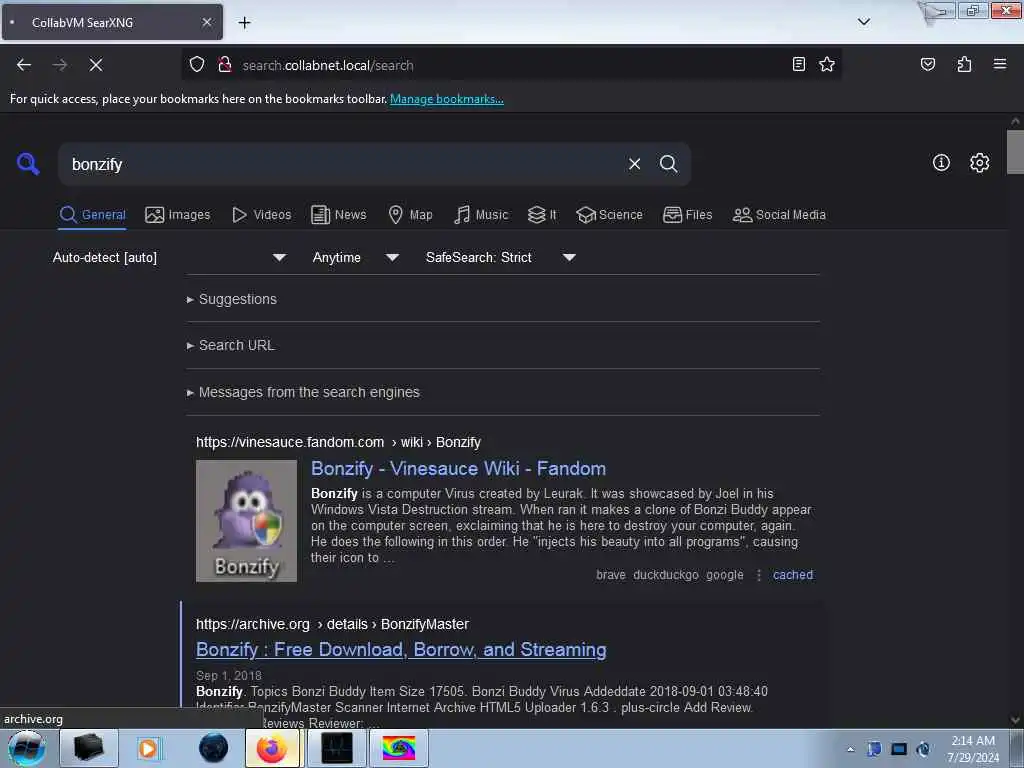The height and width of the screenshot is (768, 1024).
Task: Show hidden system tray icons arrow
Action: (850, 749)
